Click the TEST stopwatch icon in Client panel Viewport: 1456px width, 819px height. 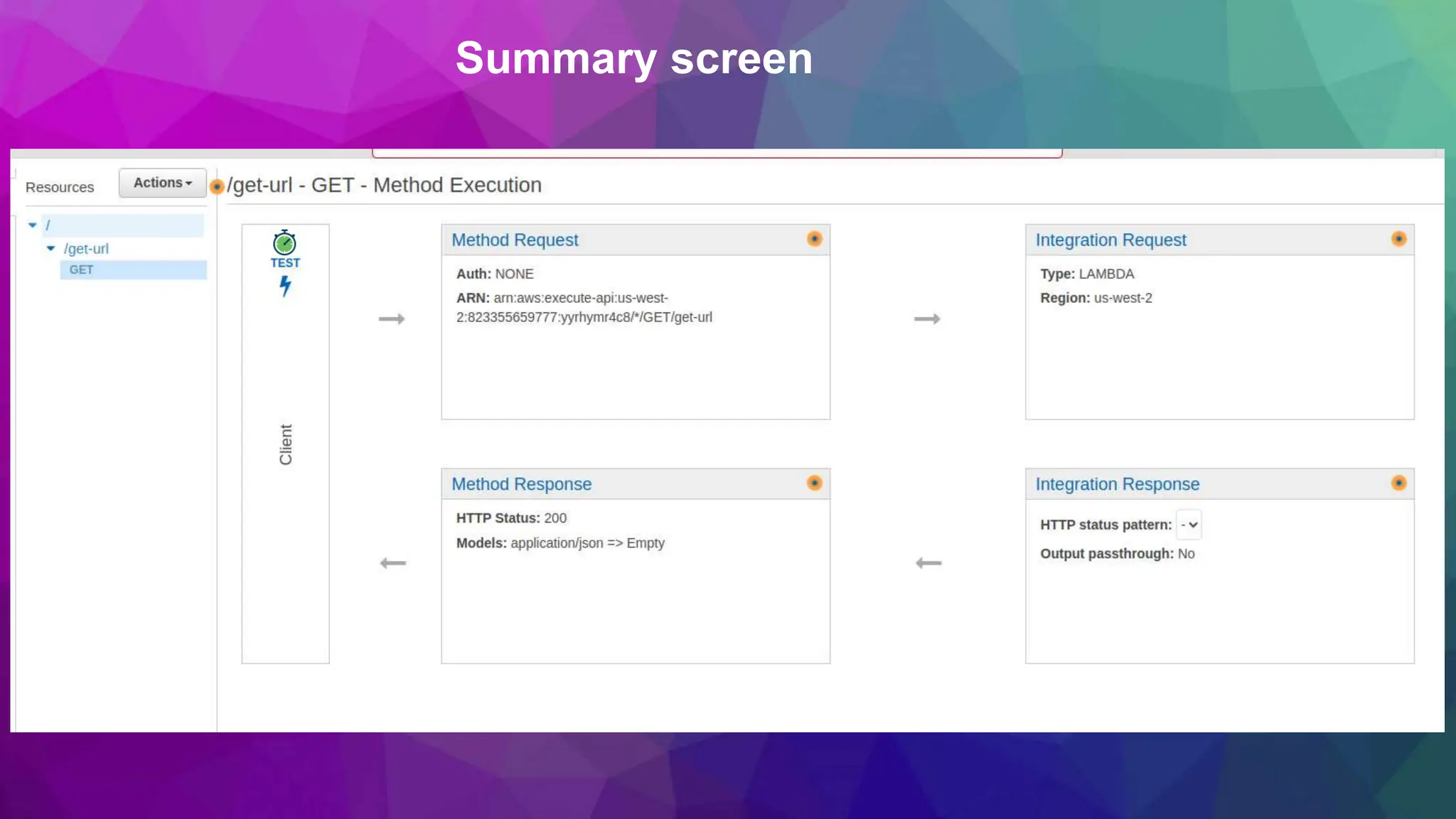(x=284, y=242)
